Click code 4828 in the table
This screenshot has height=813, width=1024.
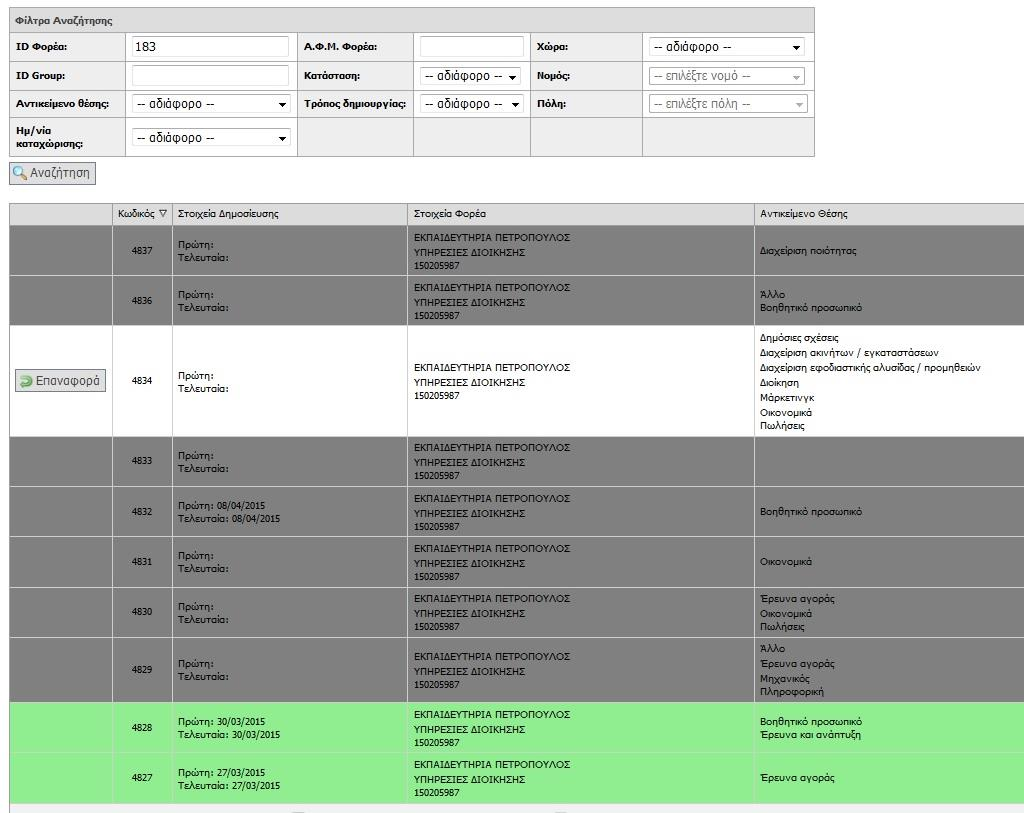(142, 728)
